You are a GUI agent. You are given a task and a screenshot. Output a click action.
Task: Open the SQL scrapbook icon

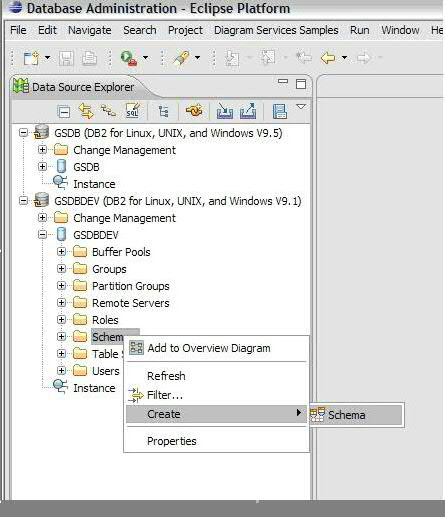133,111
